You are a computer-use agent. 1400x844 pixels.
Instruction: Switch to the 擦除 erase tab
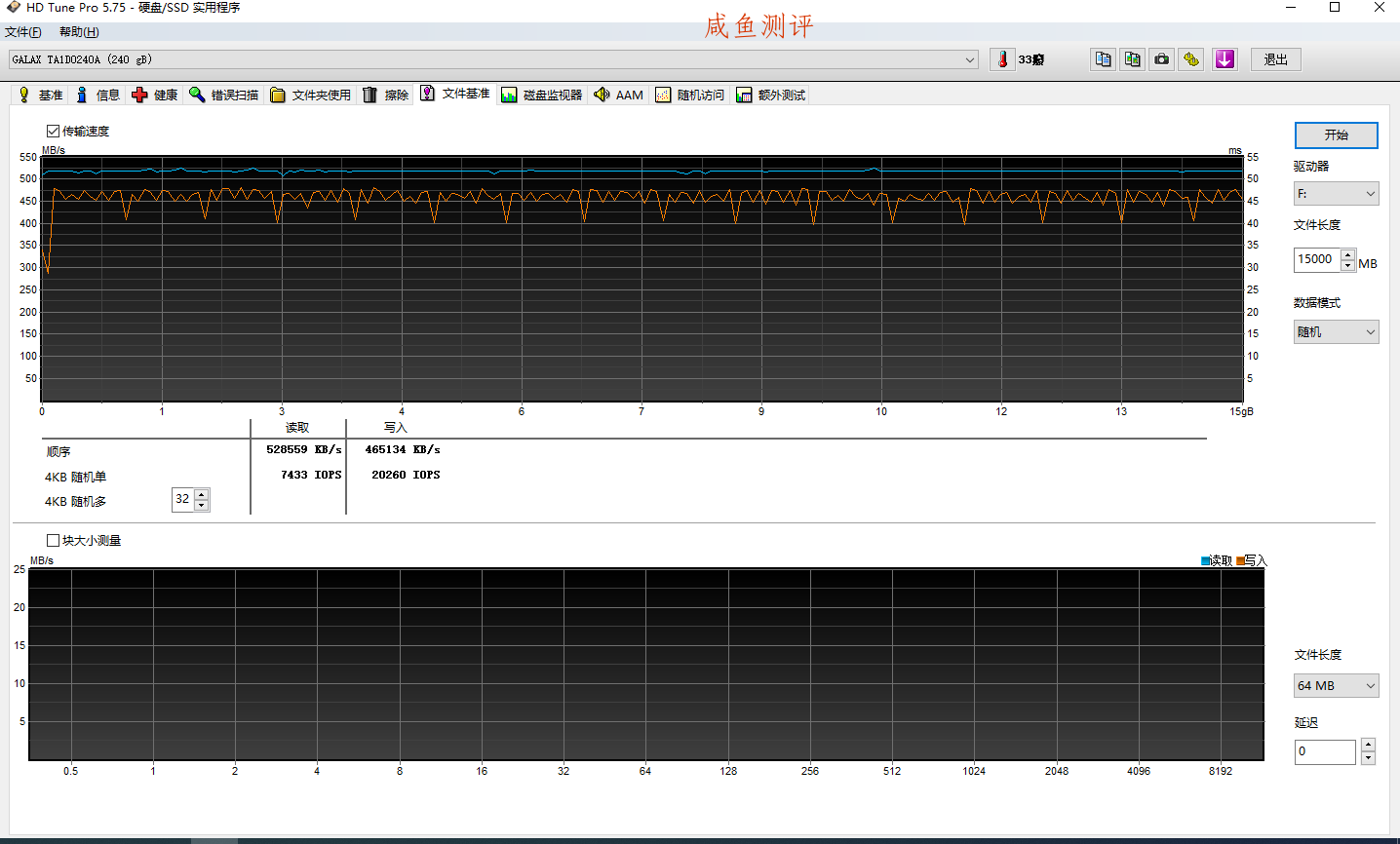pos(386,95)
